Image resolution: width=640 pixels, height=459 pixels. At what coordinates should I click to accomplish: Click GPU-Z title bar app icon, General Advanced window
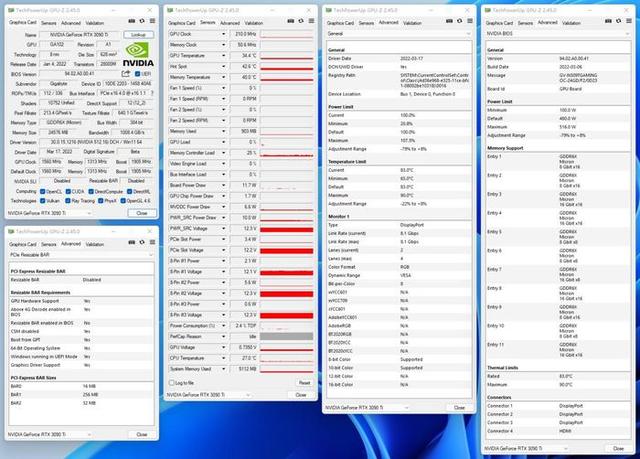coord(329,10)
